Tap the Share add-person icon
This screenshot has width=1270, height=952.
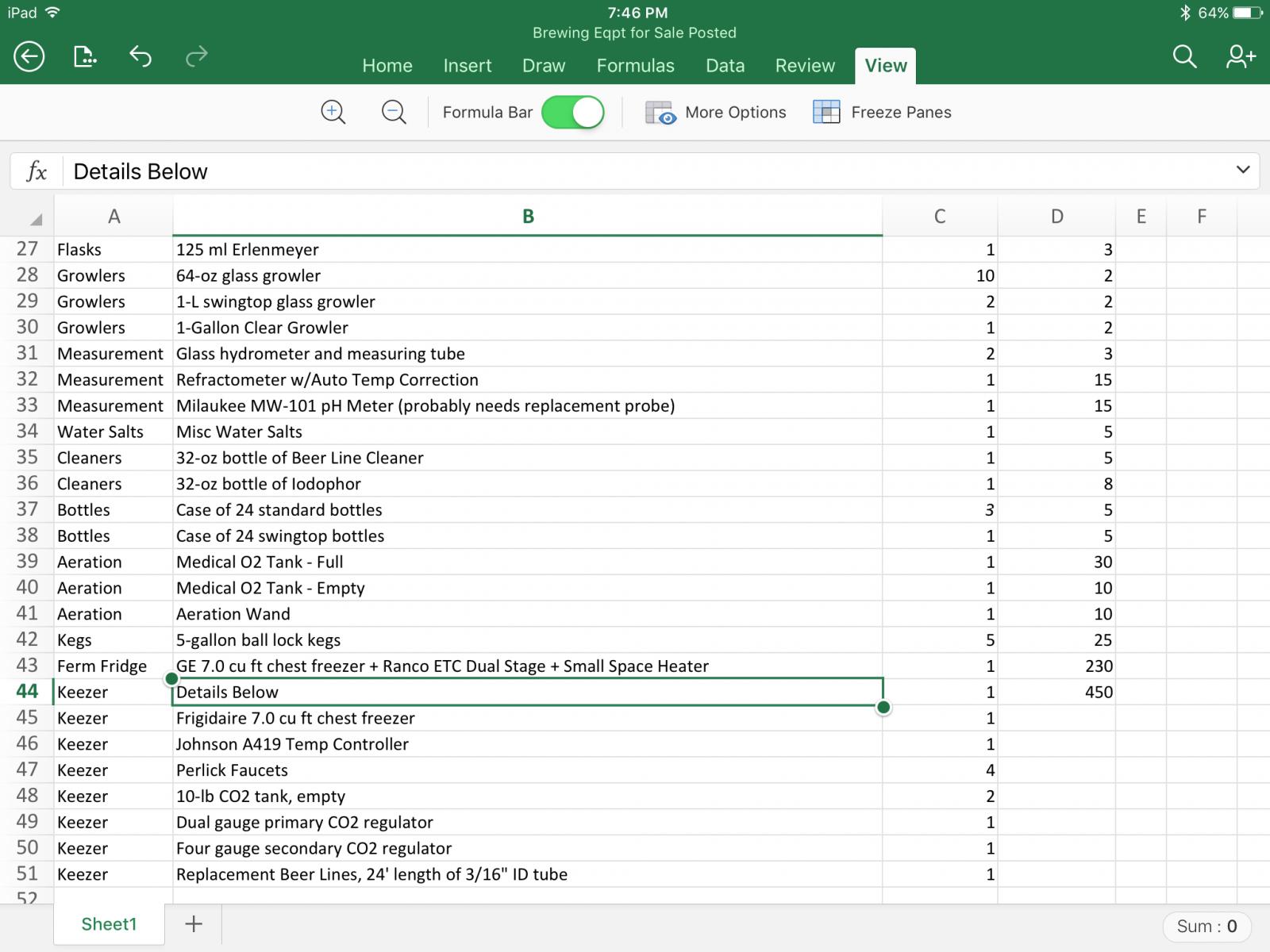click(1241, 56)
